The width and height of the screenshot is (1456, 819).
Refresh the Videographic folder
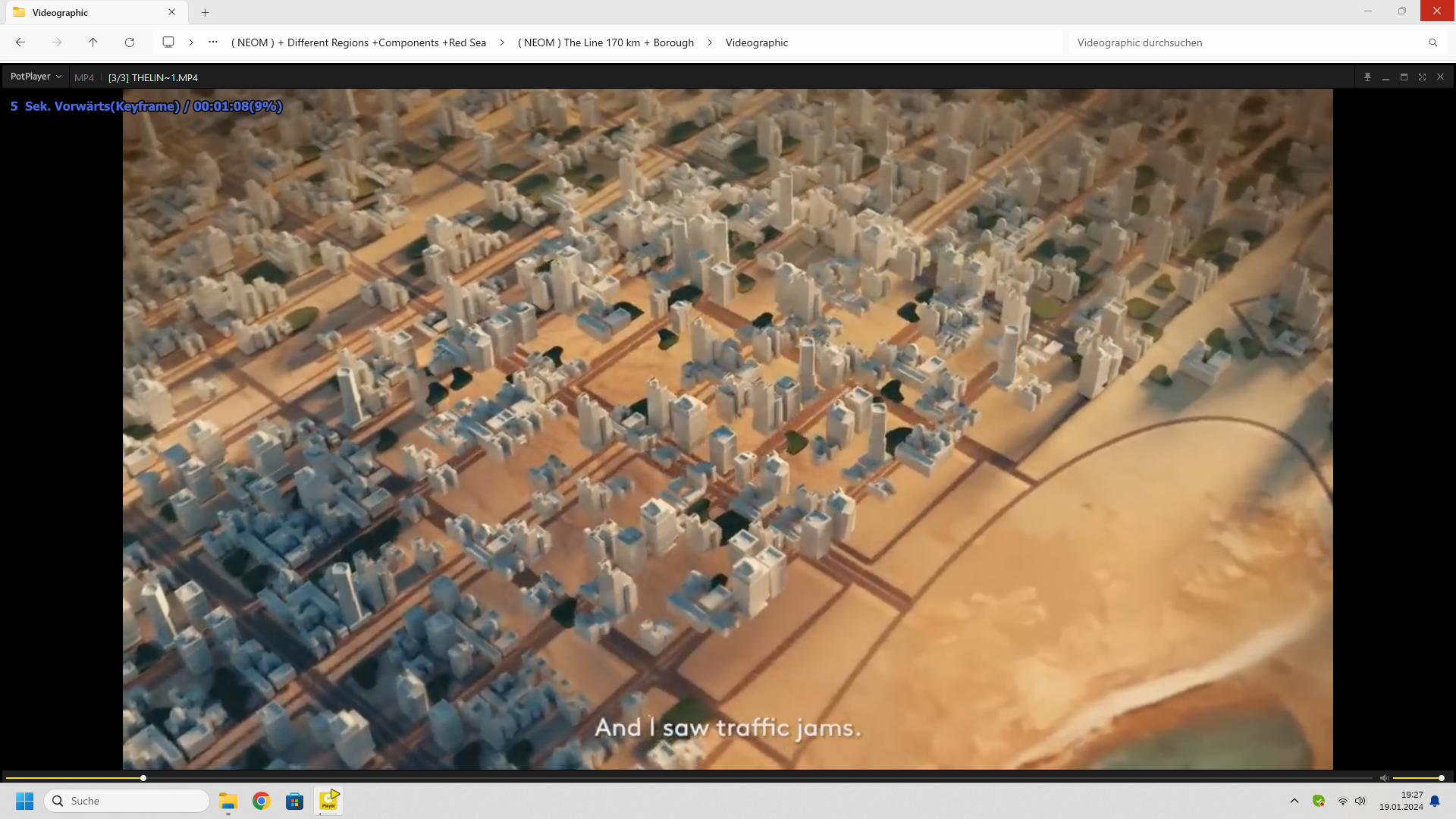pyautogui.click(x=130, y=42)
